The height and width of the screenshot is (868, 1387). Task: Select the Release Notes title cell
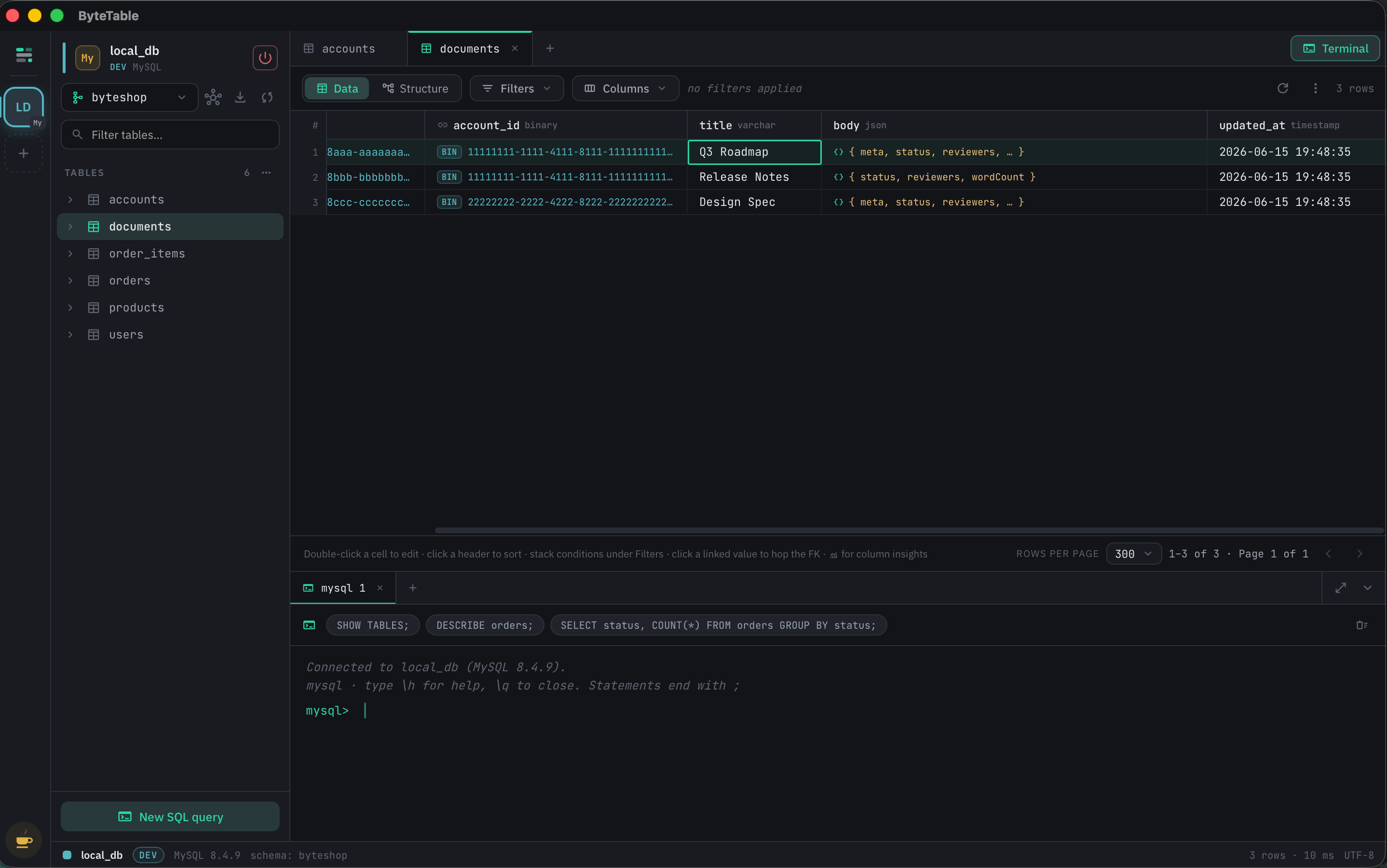click(754, 177)
